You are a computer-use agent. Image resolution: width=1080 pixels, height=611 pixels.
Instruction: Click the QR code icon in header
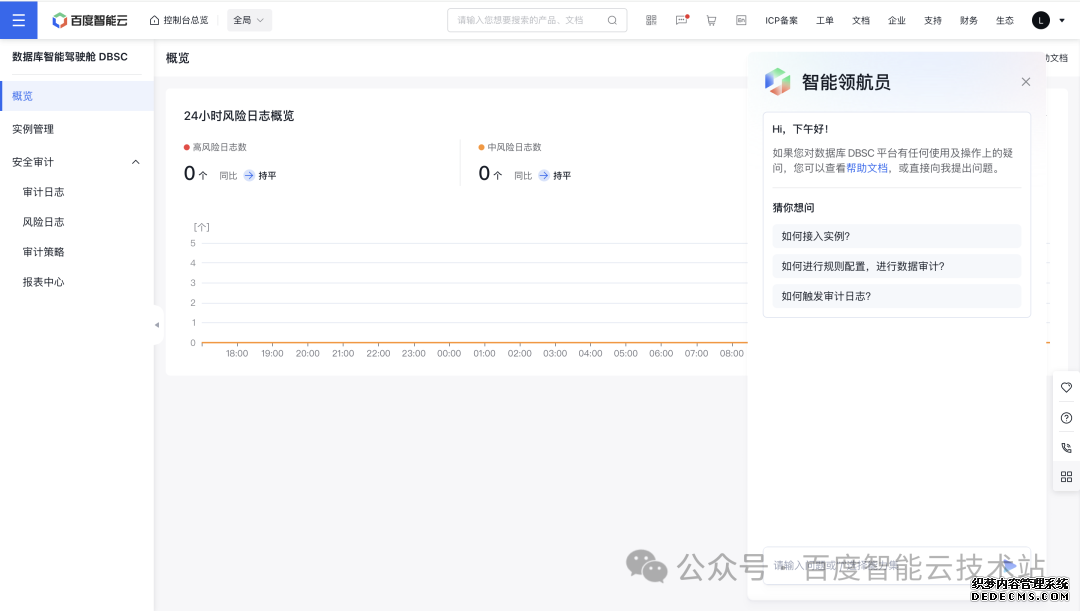click(651, 20)
